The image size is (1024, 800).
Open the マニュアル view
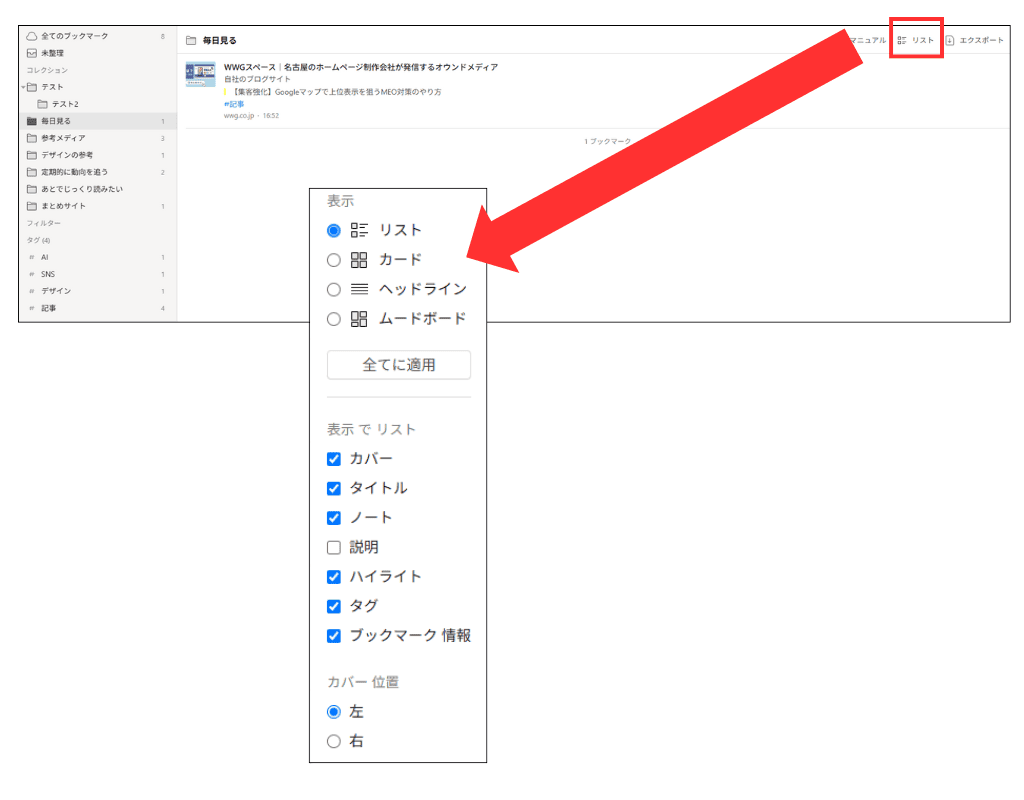pos(867,40)
